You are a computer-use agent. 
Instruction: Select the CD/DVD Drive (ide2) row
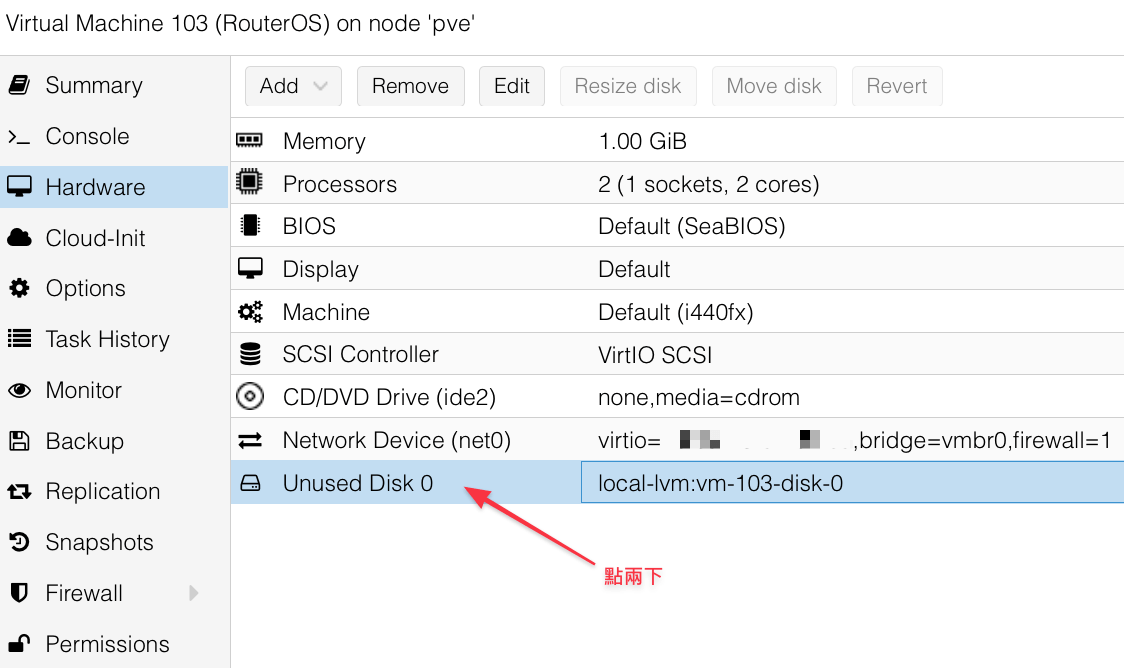pyautogui.click(x=677, y=396)
